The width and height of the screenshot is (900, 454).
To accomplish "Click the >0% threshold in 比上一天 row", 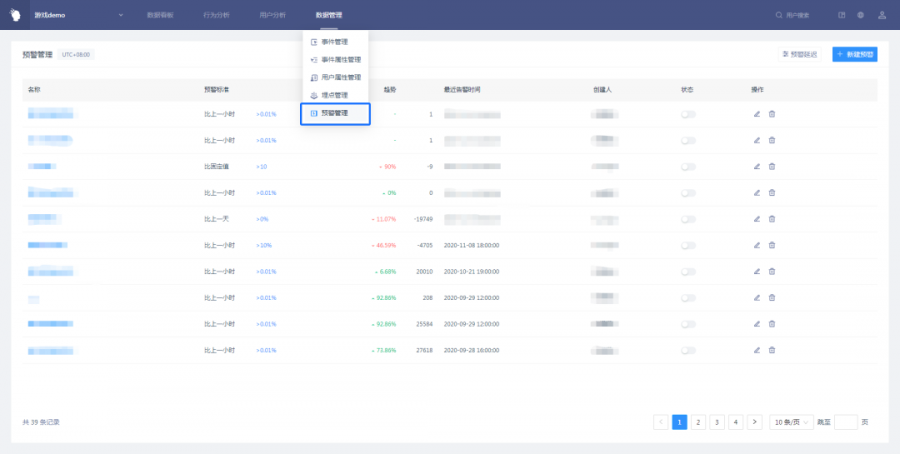I will 262,219.
